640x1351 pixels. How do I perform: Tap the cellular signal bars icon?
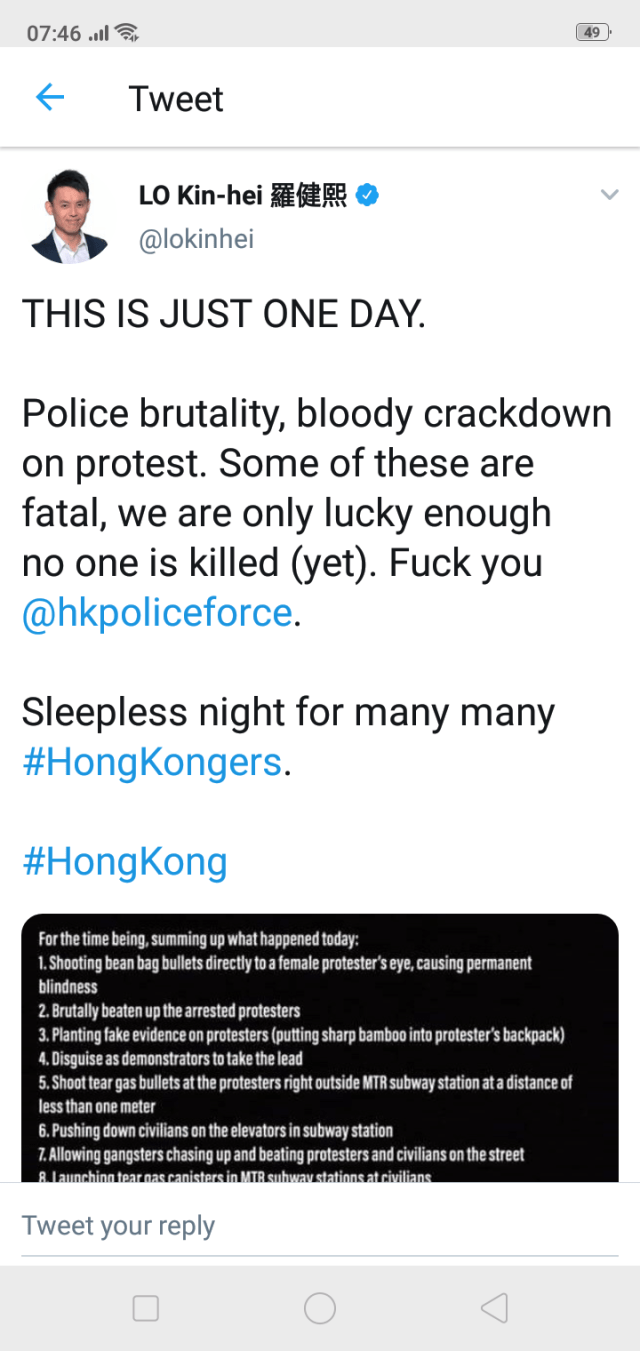coord(99,33)
